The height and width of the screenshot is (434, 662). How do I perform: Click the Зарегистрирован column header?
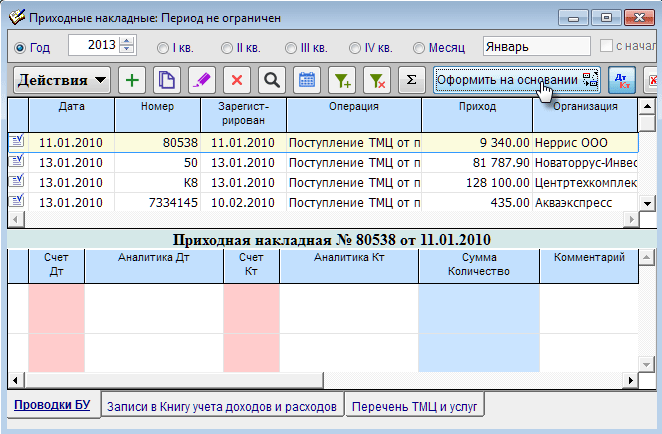pos(244,114)
